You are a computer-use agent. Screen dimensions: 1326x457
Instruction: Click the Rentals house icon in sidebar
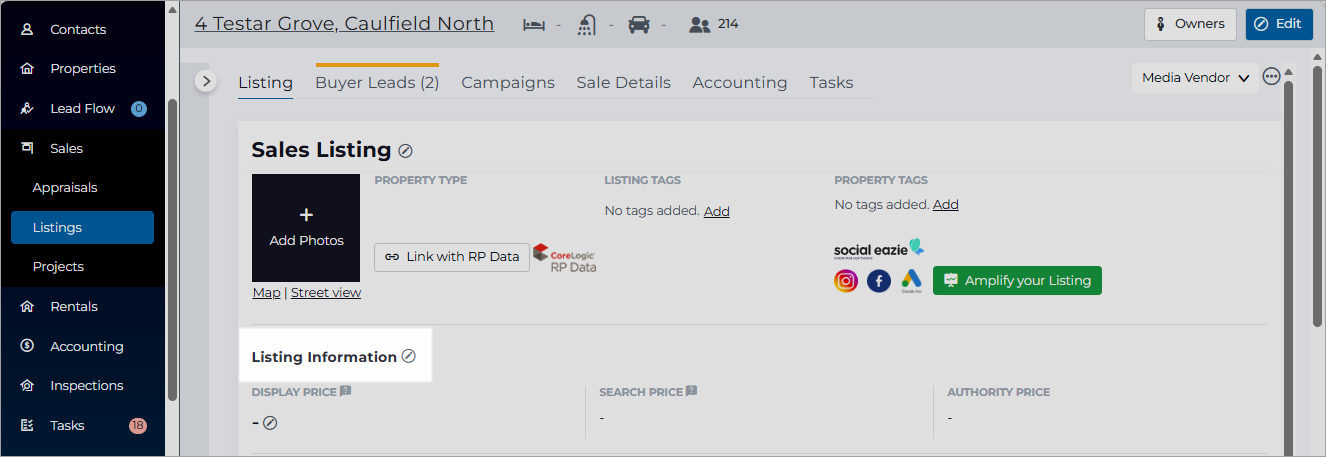tap(28, 307)
